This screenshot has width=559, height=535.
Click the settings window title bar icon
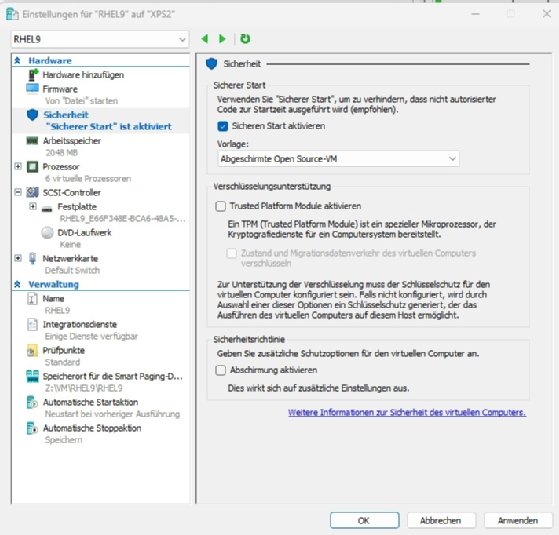(12, 14)
